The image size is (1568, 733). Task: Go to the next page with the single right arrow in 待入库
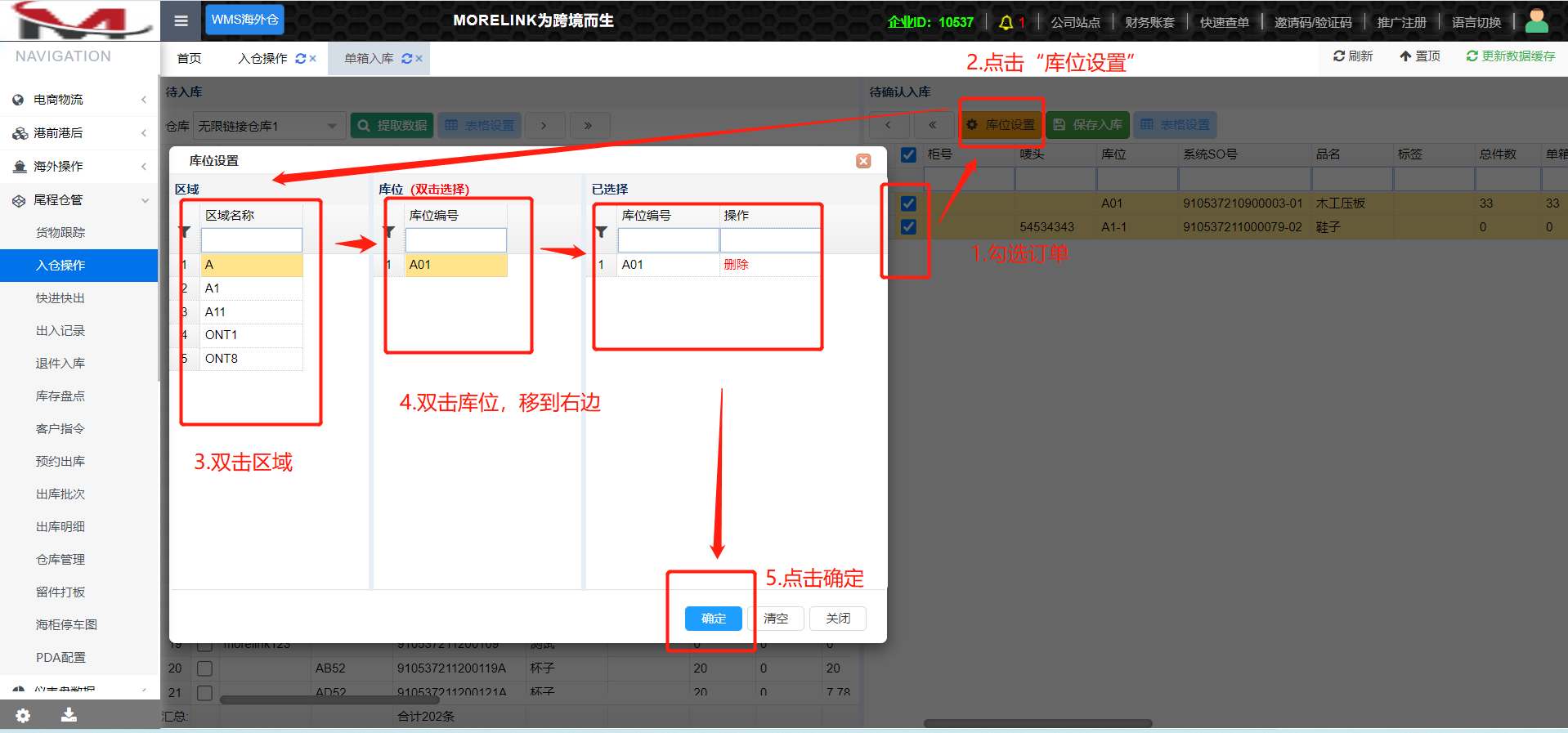point(544,126)
